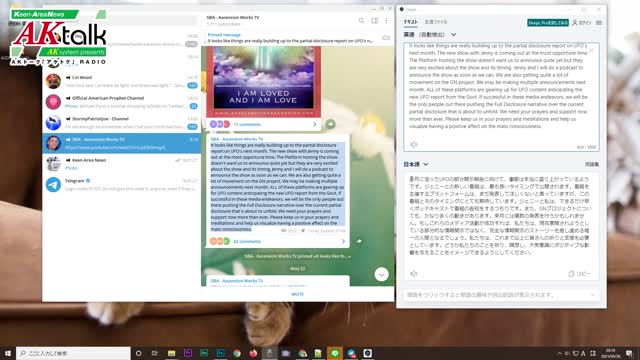Viewport: 640px width, 360px height.
Task: Play Japanese translation audio speaker icon
Action: click(414, 273)
